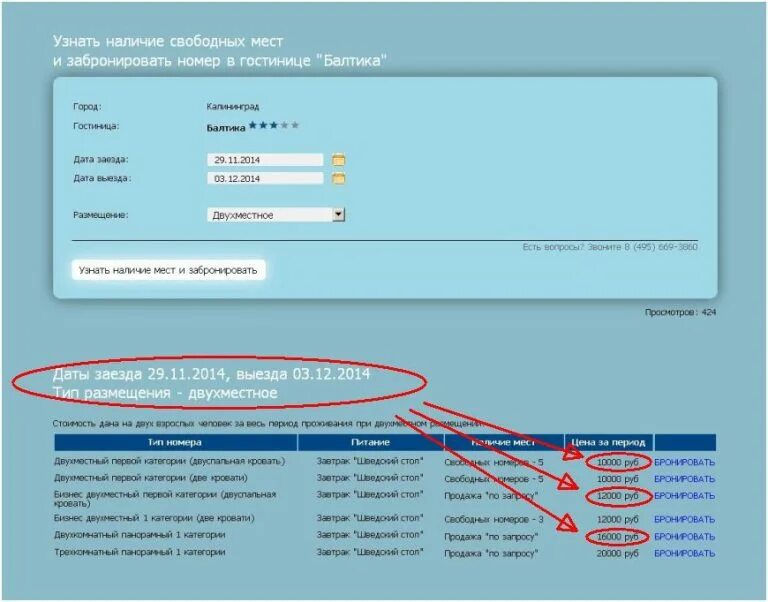768x602 pixels.
Task: Click 'Тип размещения - двухместное' heading
Action: pos(165,393)
